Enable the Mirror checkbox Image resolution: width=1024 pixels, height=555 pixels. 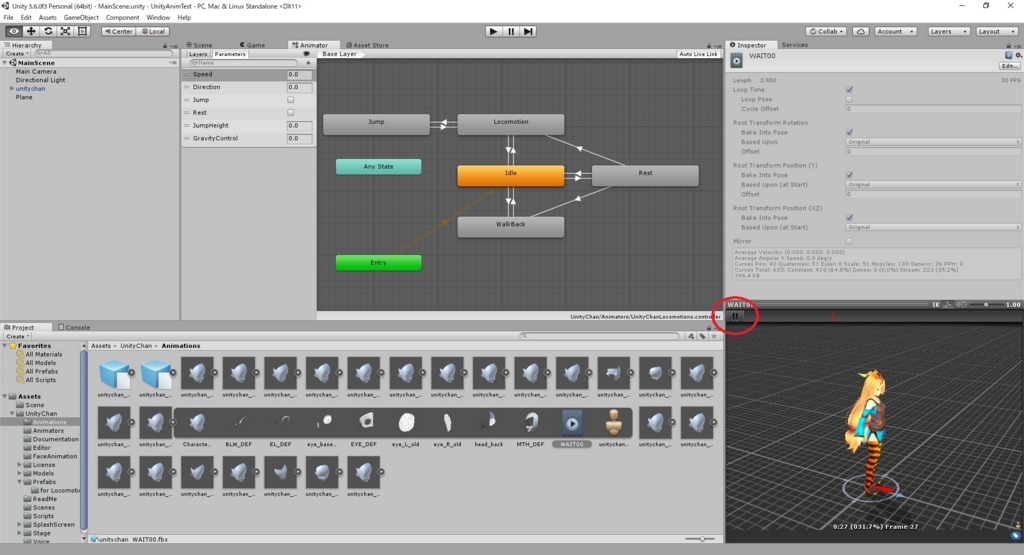(x=849, y=241)
